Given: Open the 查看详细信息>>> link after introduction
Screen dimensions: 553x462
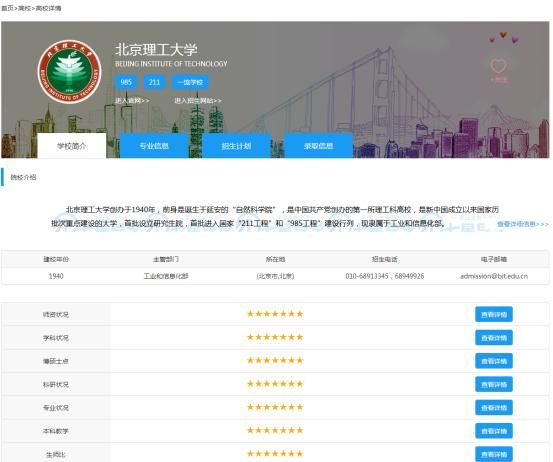Looking at the screenshot, I should (523, 224).
